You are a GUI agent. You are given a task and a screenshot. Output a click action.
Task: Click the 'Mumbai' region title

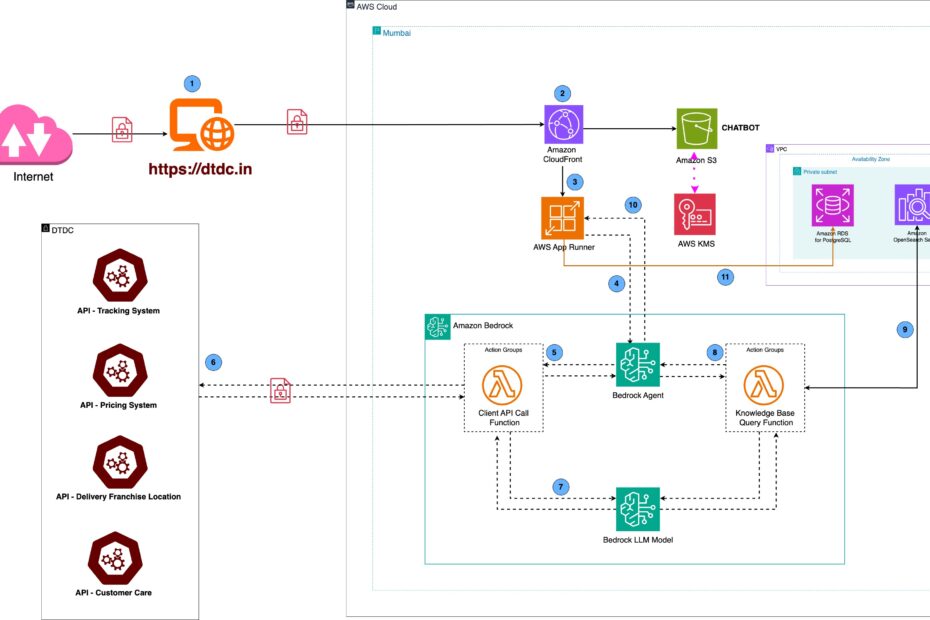tap(397, 33)
